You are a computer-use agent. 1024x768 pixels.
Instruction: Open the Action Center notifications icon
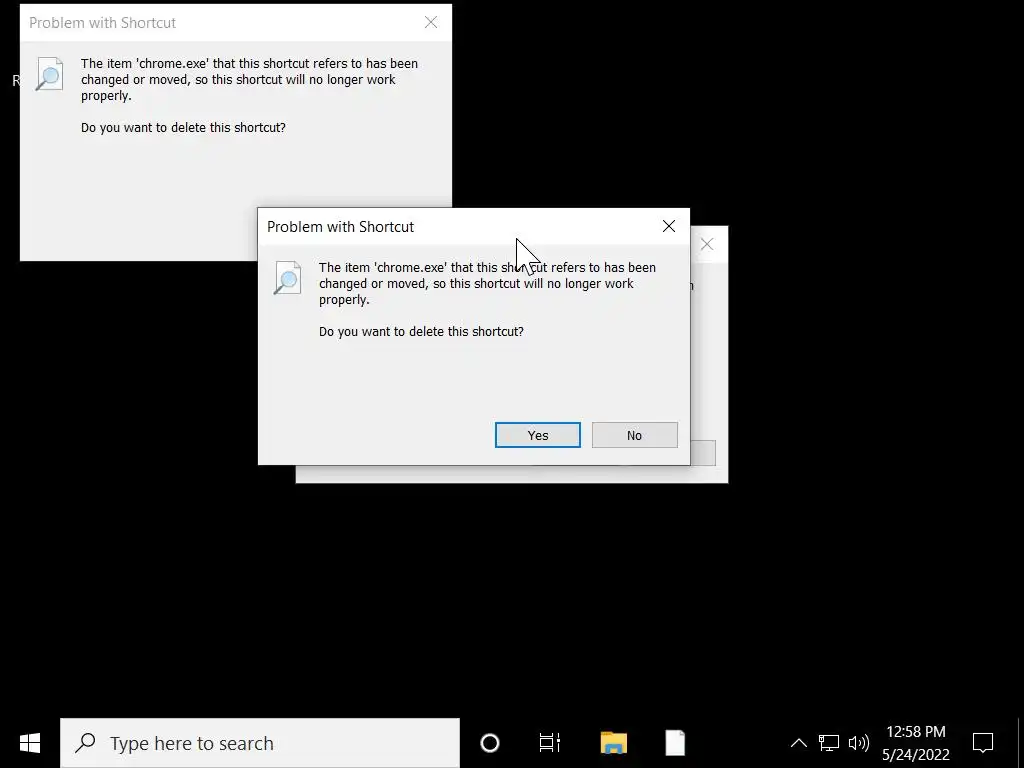click(x=983, y=743)
